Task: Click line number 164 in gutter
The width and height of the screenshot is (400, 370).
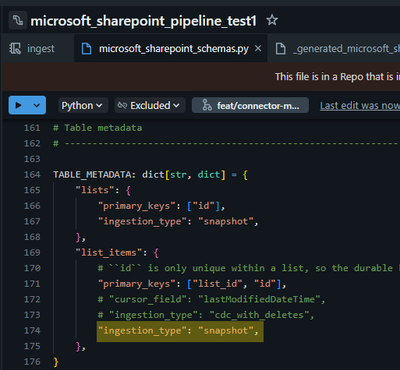Action: pyautogui.click(x=32, y=174)
